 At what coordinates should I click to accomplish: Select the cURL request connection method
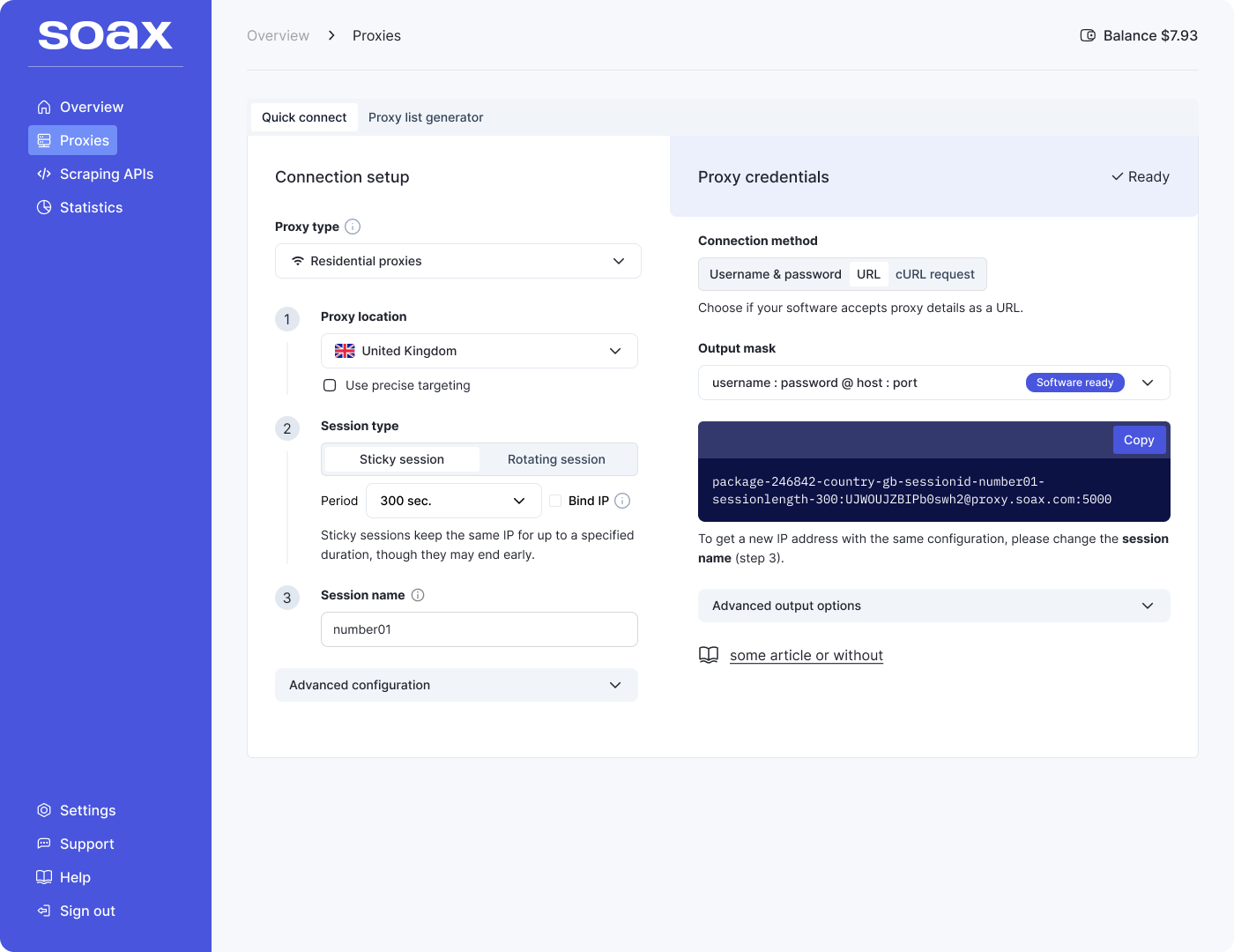point(935,274)
